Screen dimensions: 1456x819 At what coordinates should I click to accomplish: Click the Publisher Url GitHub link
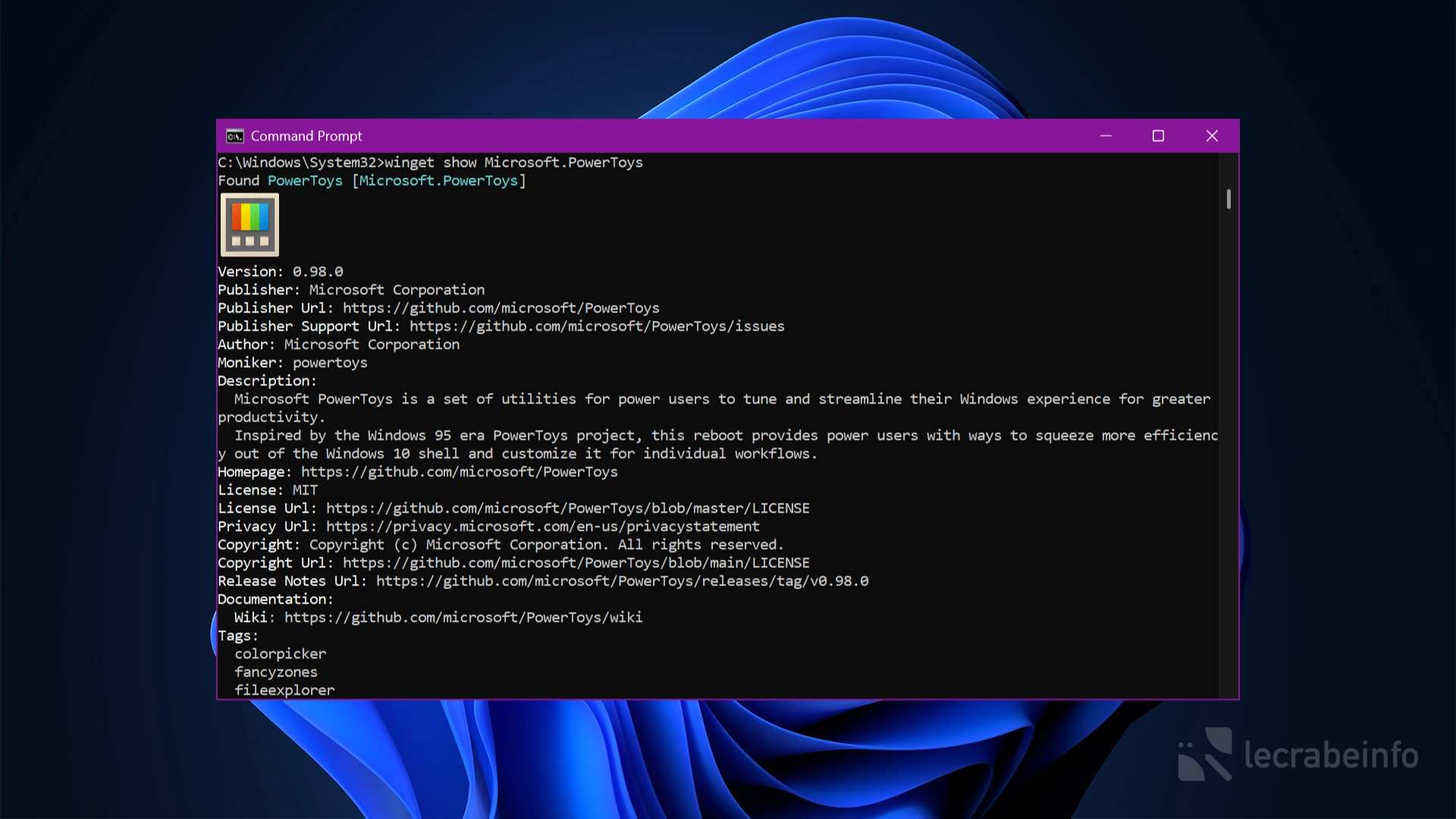[500, 308]
